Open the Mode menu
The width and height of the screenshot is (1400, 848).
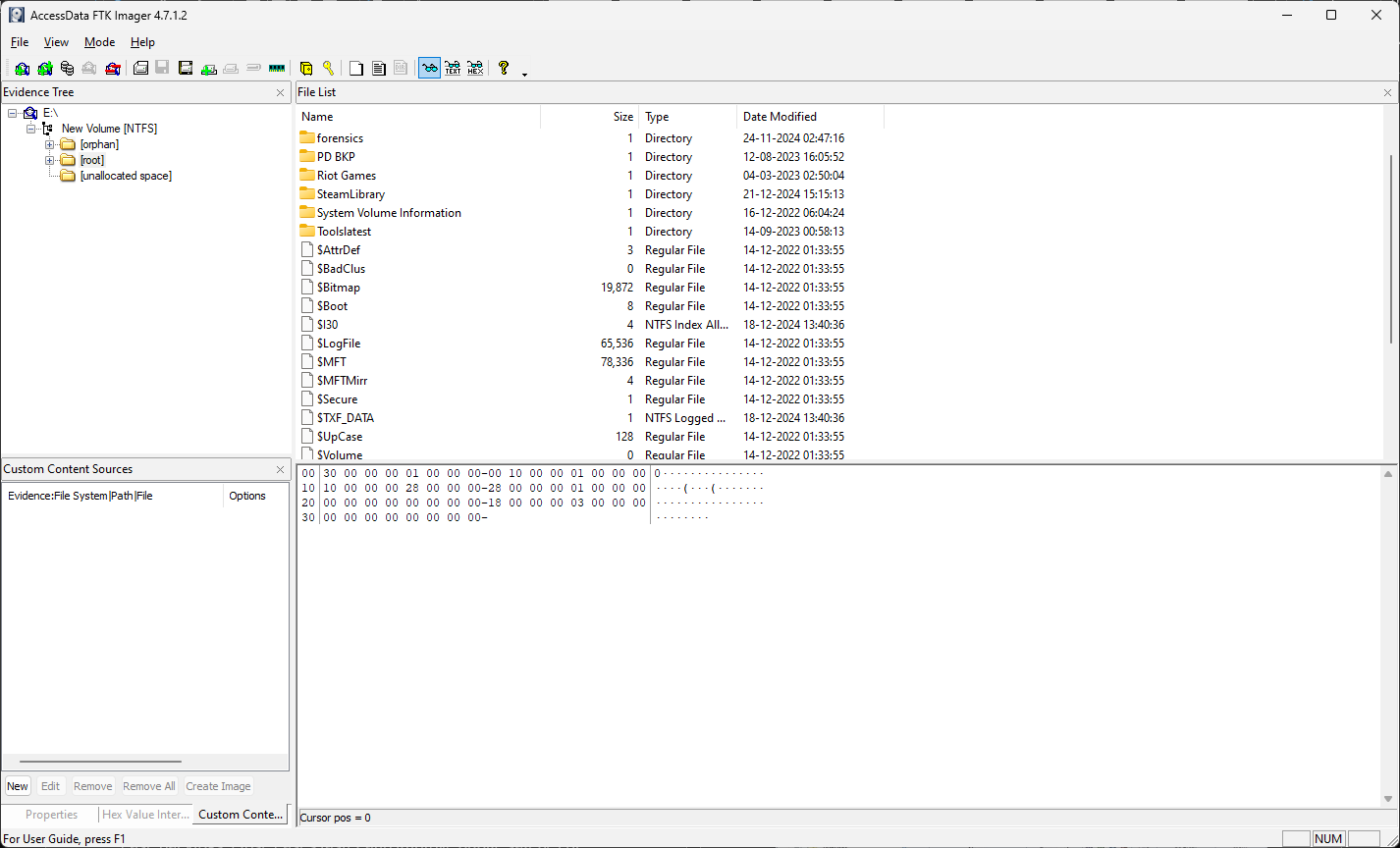click(x=99, y=42)
